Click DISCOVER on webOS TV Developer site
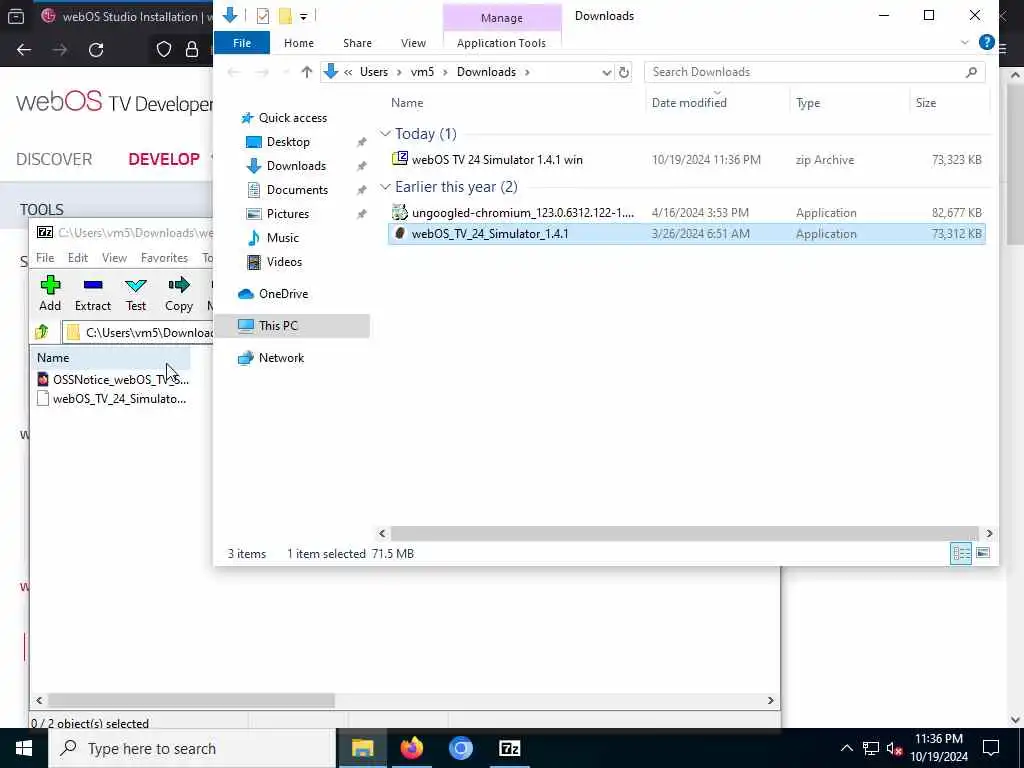Viewport: 1024px width, 768px height. click(54, 159)
